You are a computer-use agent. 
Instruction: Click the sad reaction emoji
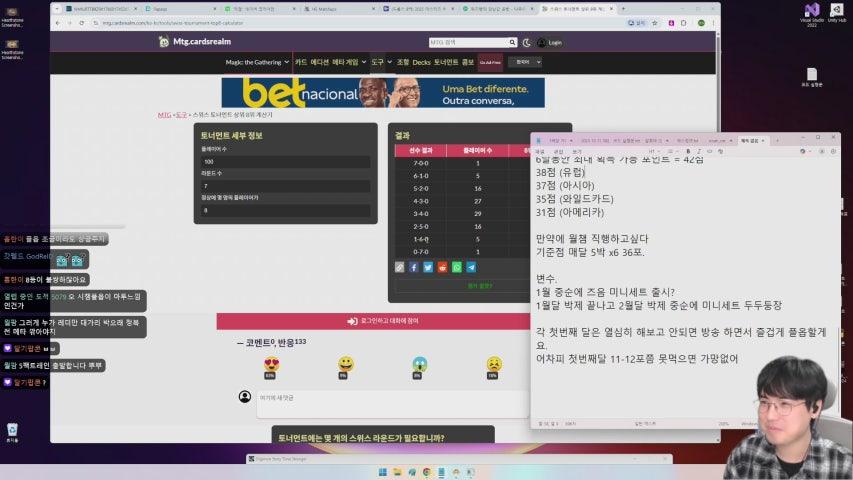(x=494, y=364)
